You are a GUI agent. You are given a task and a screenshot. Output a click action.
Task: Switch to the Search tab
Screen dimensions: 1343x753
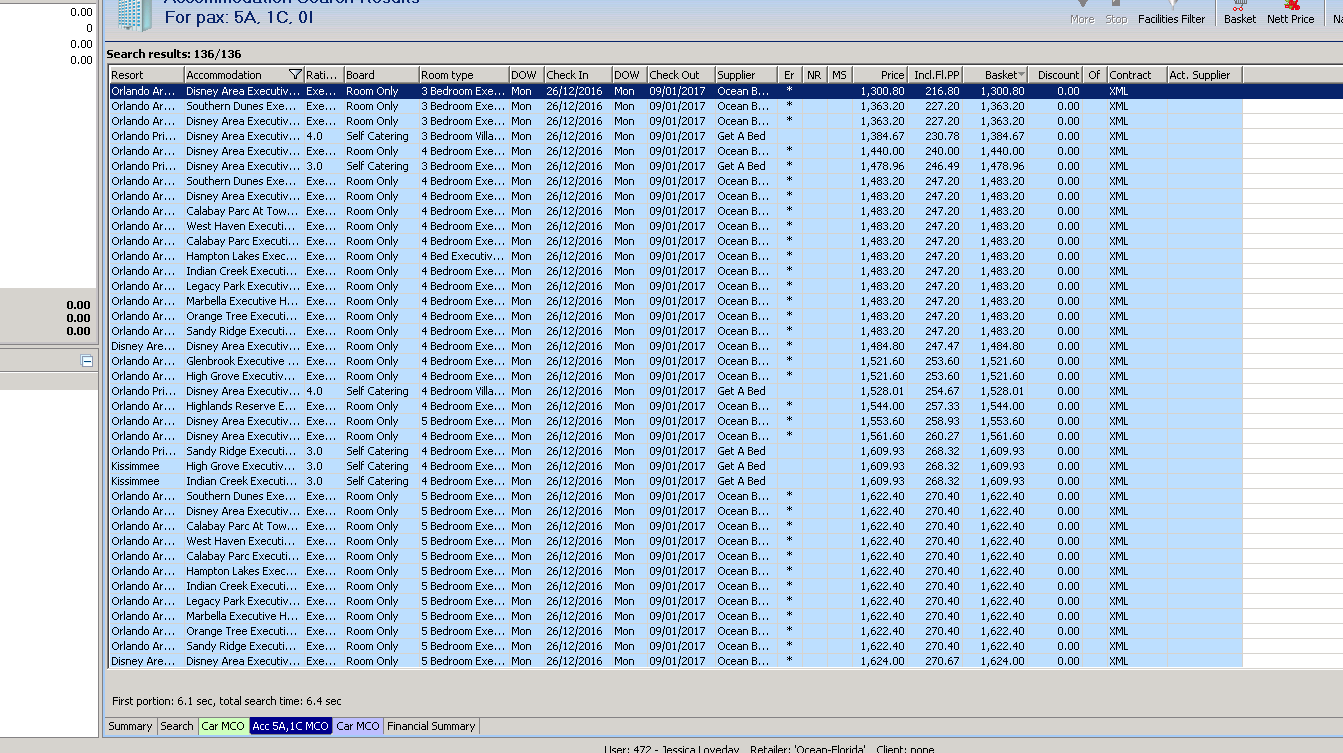[177, 726]
